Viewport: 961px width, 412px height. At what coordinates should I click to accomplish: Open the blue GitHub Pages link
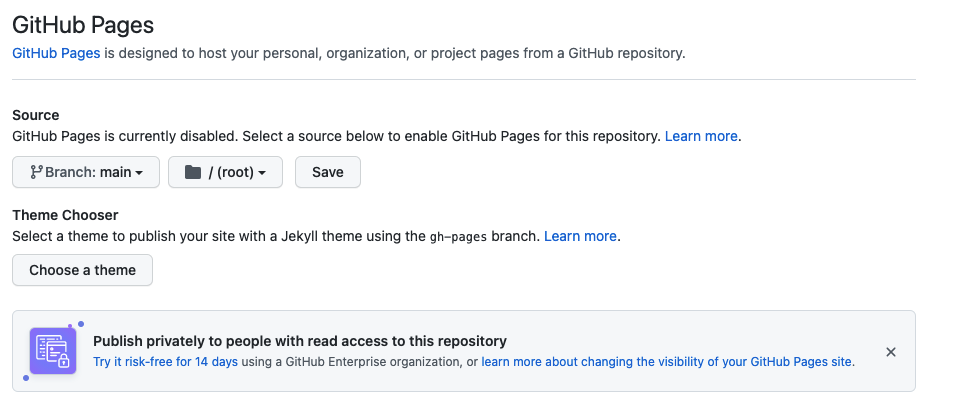pyautogui.click(x=56, y=53)
